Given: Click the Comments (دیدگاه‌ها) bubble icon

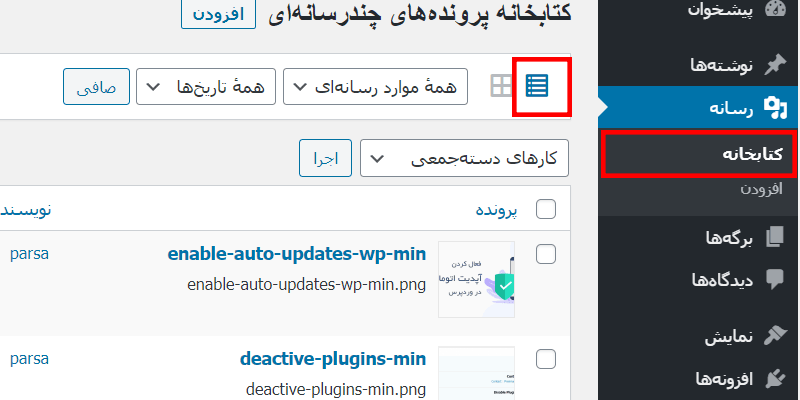Looking at the screenshot, I should coord(776,279).
